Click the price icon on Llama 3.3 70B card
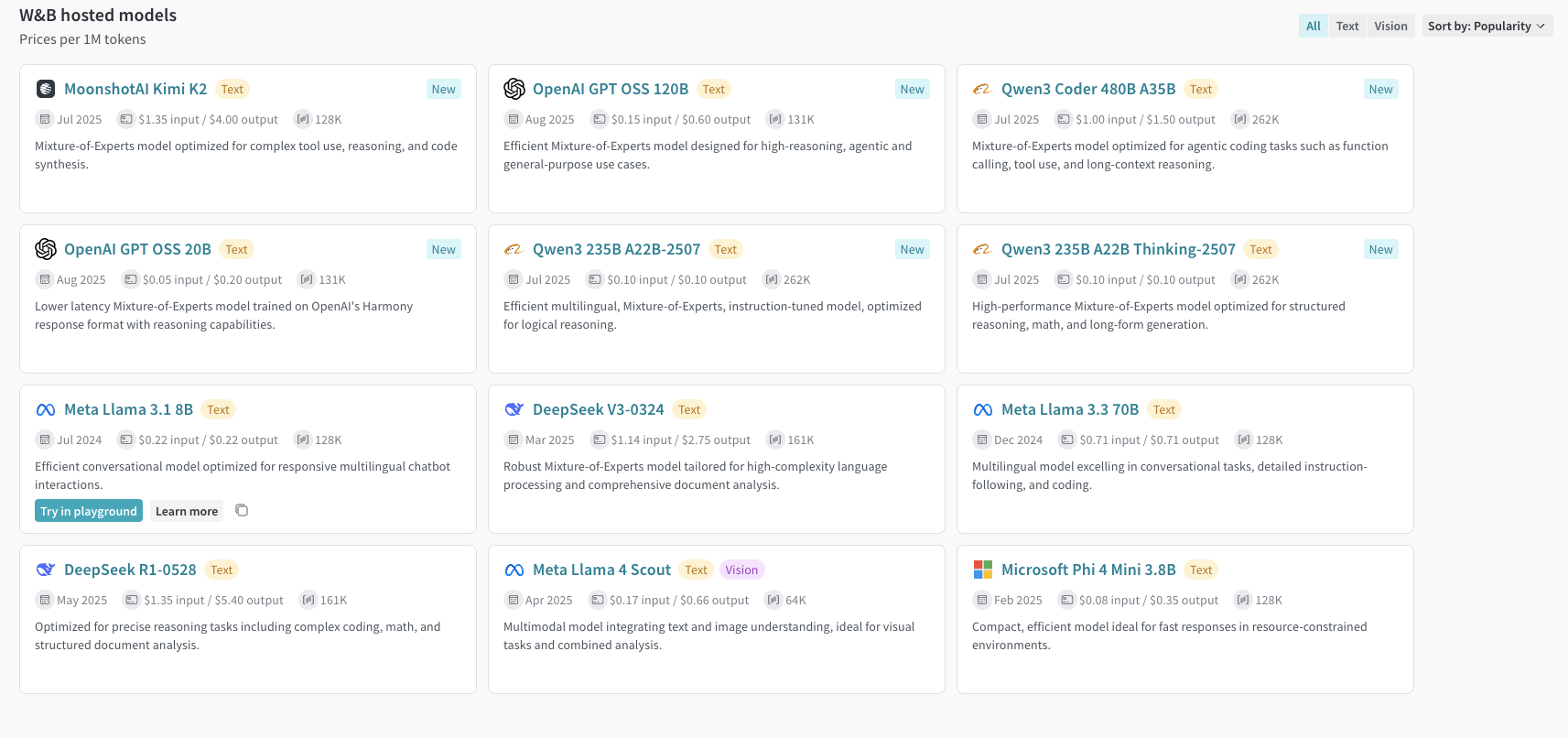 click(x=1067, y=440)
